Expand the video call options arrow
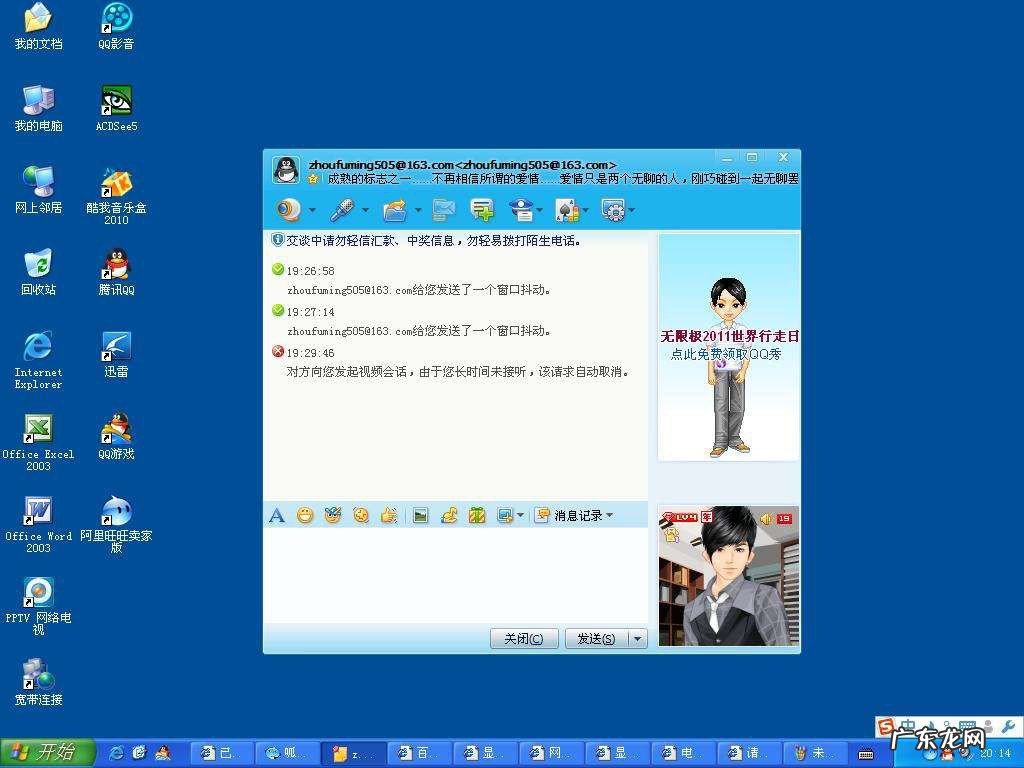The image size is (1024, 768). pyautogui.click(x=310, y=210)
